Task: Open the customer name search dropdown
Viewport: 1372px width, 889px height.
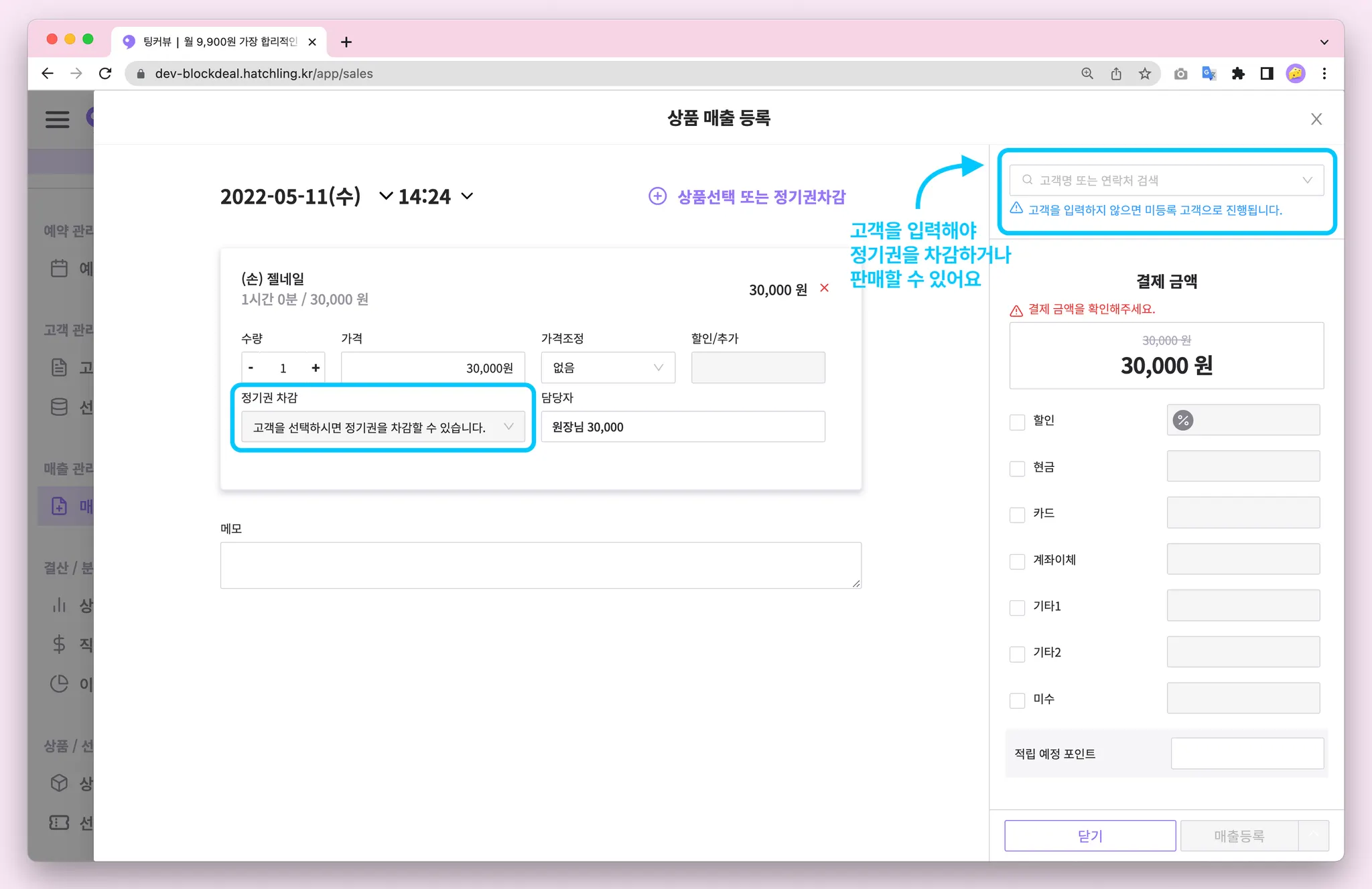Action: click(1166, 180)
